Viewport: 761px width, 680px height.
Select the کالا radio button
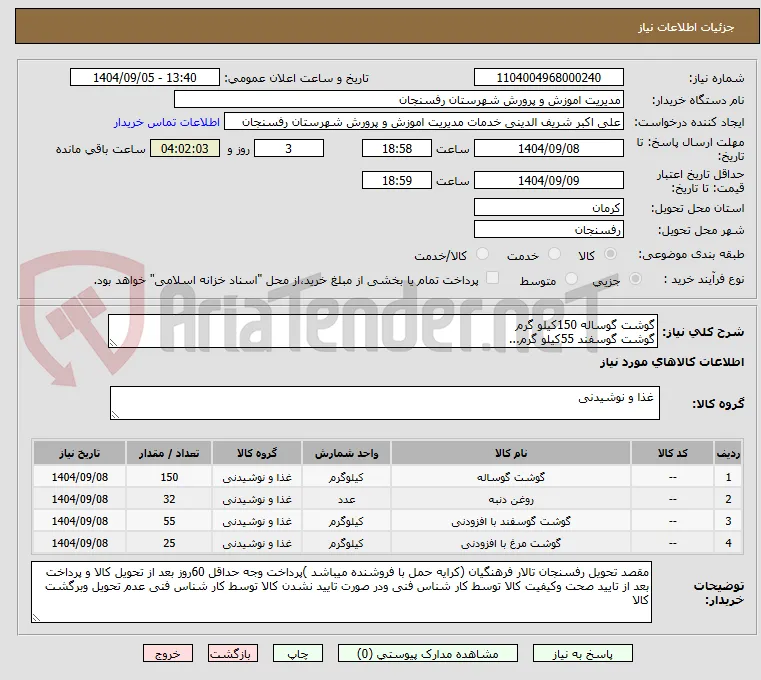tap(611, 254)
